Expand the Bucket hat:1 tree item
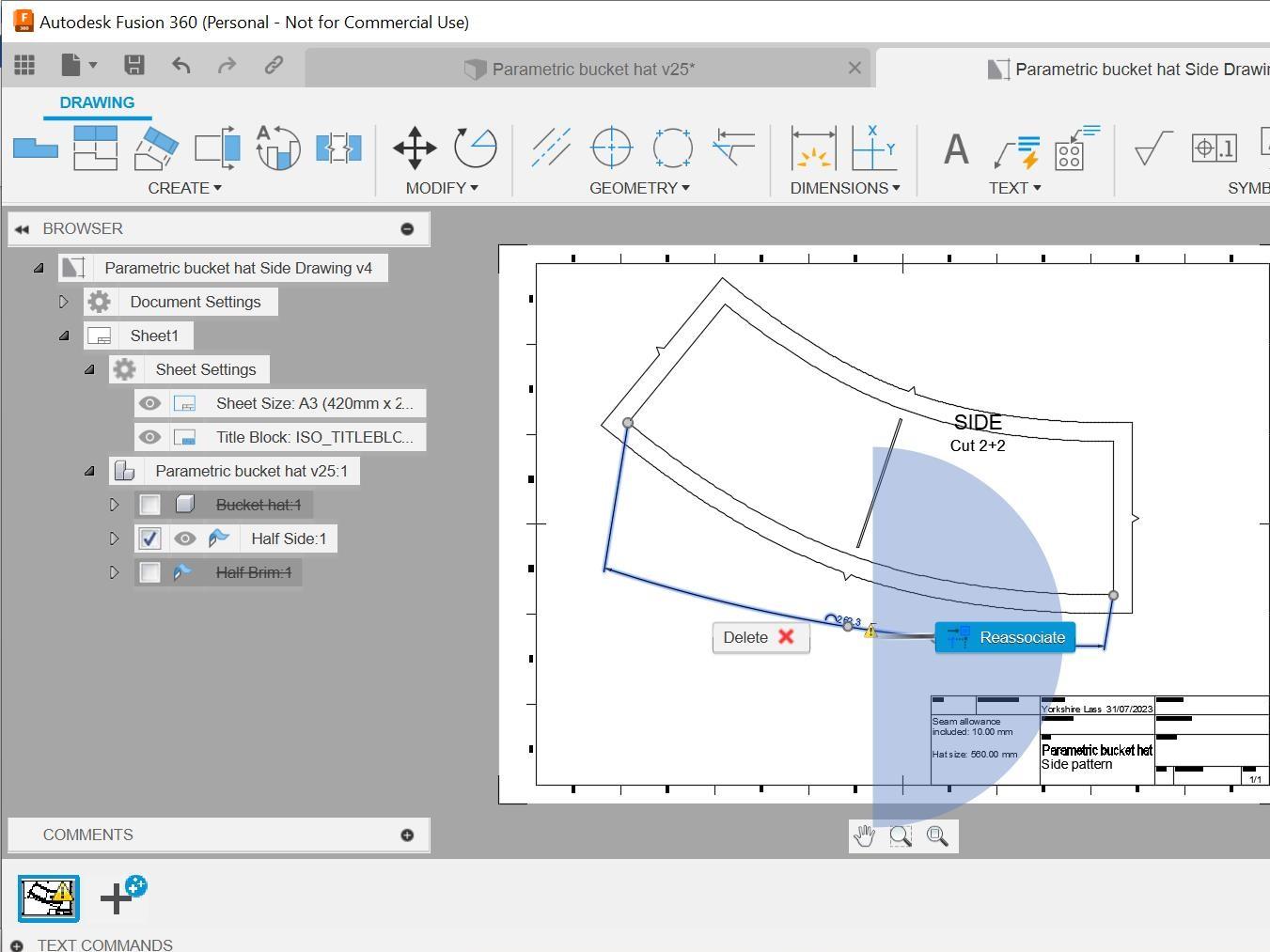The image size is (1270, 952). click(114, 505)
